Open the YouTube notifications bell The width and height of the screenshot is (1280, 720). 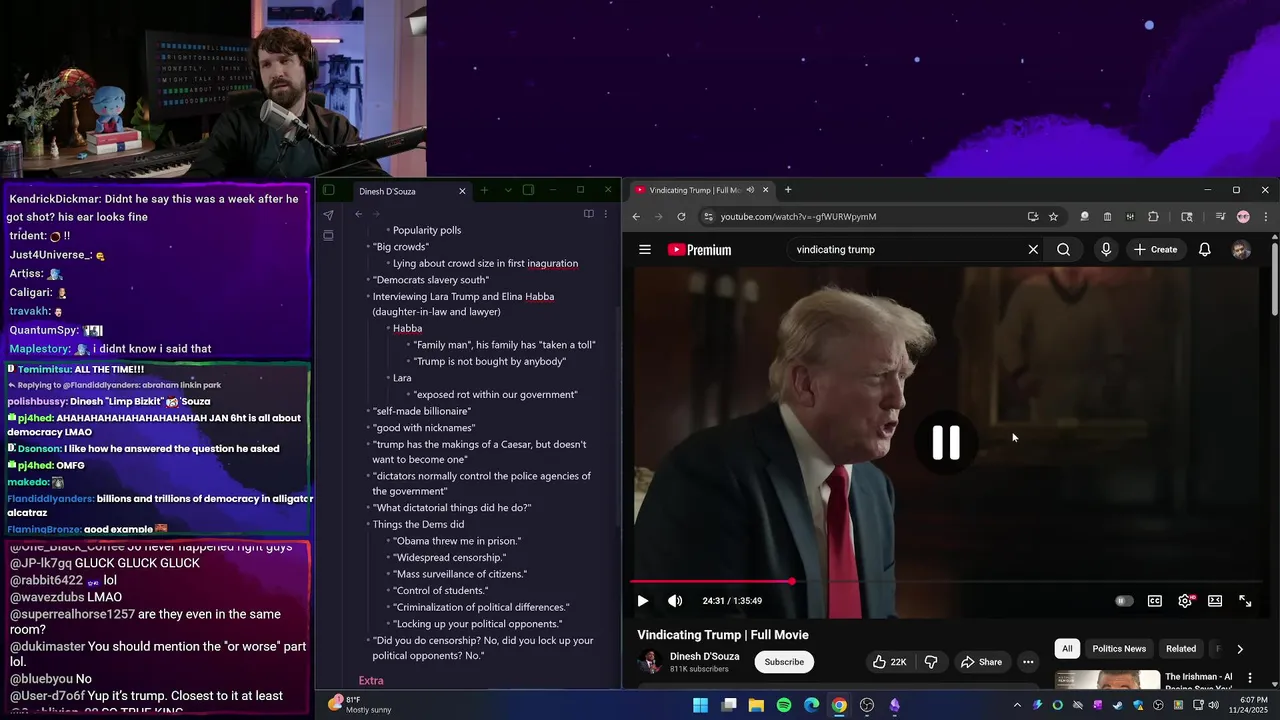1205,250
